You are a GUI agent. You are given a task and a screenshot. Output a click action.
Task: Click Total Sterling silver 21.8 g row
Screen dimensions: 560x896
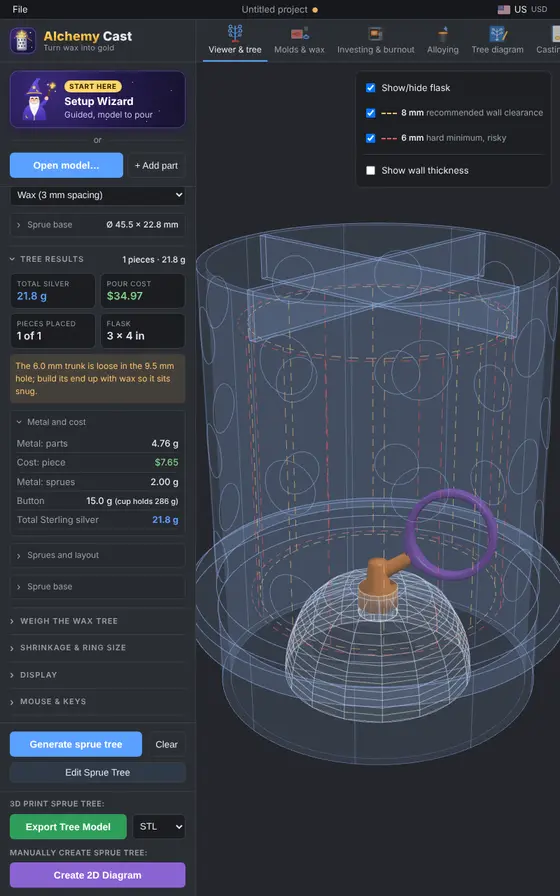98,520
